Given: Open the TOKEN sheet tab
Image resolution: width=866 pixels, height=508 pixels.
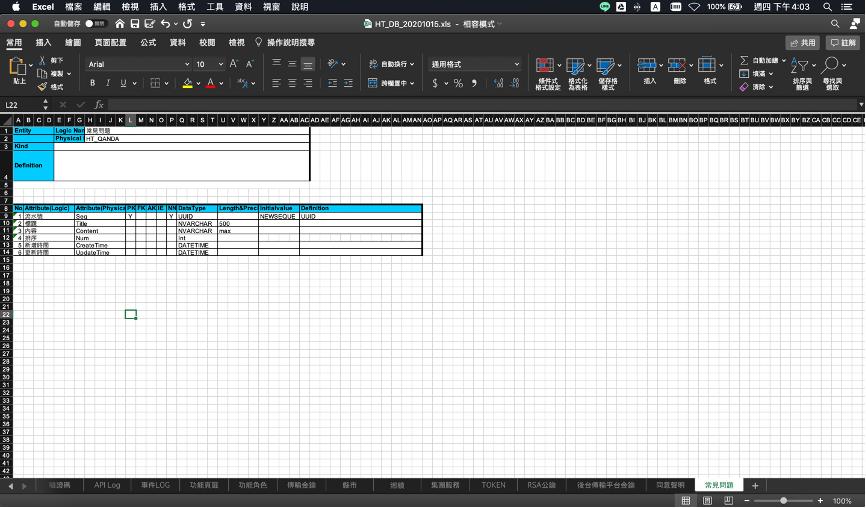Looking at the screenshot, I should (x=493, y=485).
